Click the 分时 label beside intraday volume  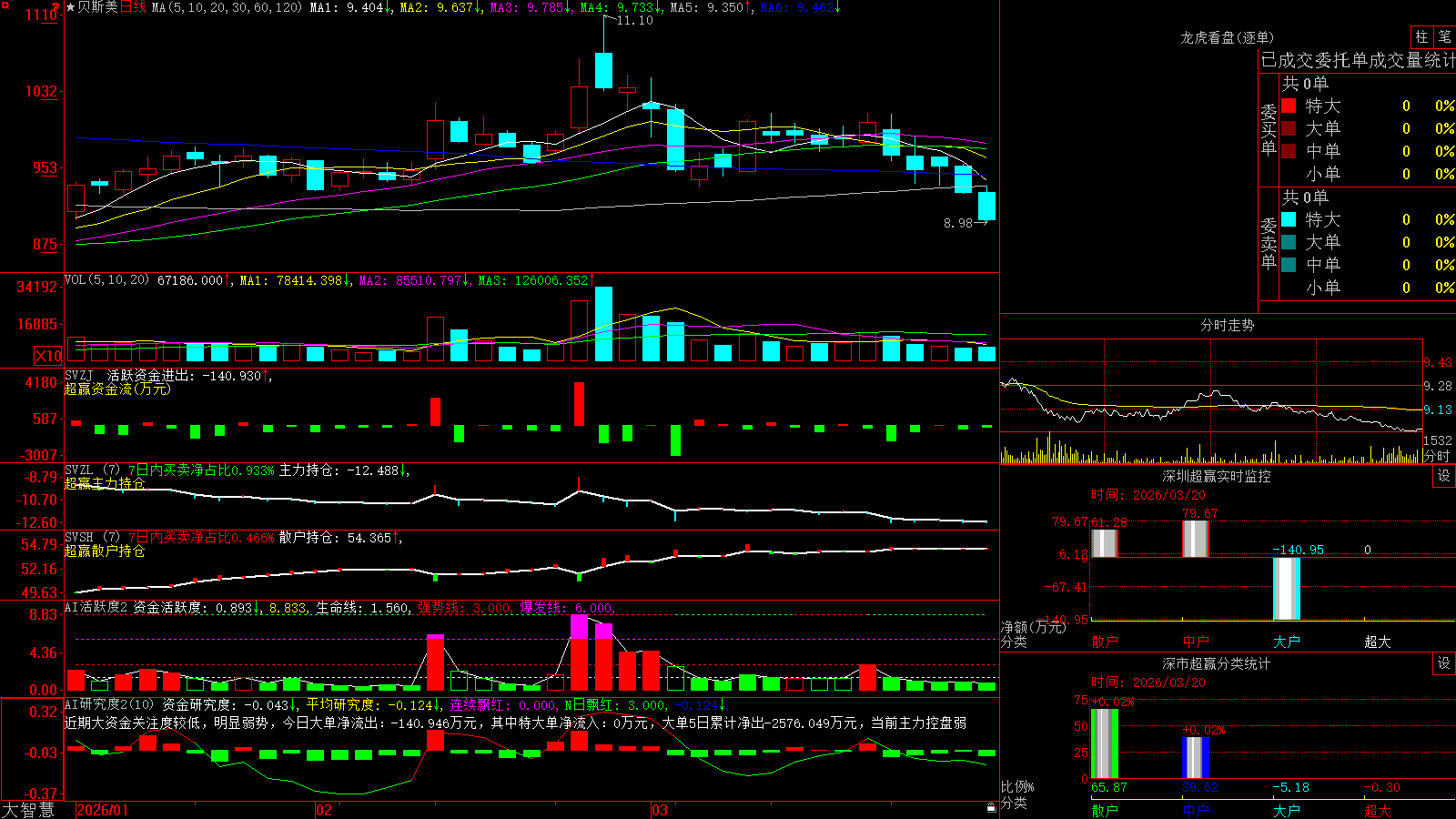[x=1438, y=456]
